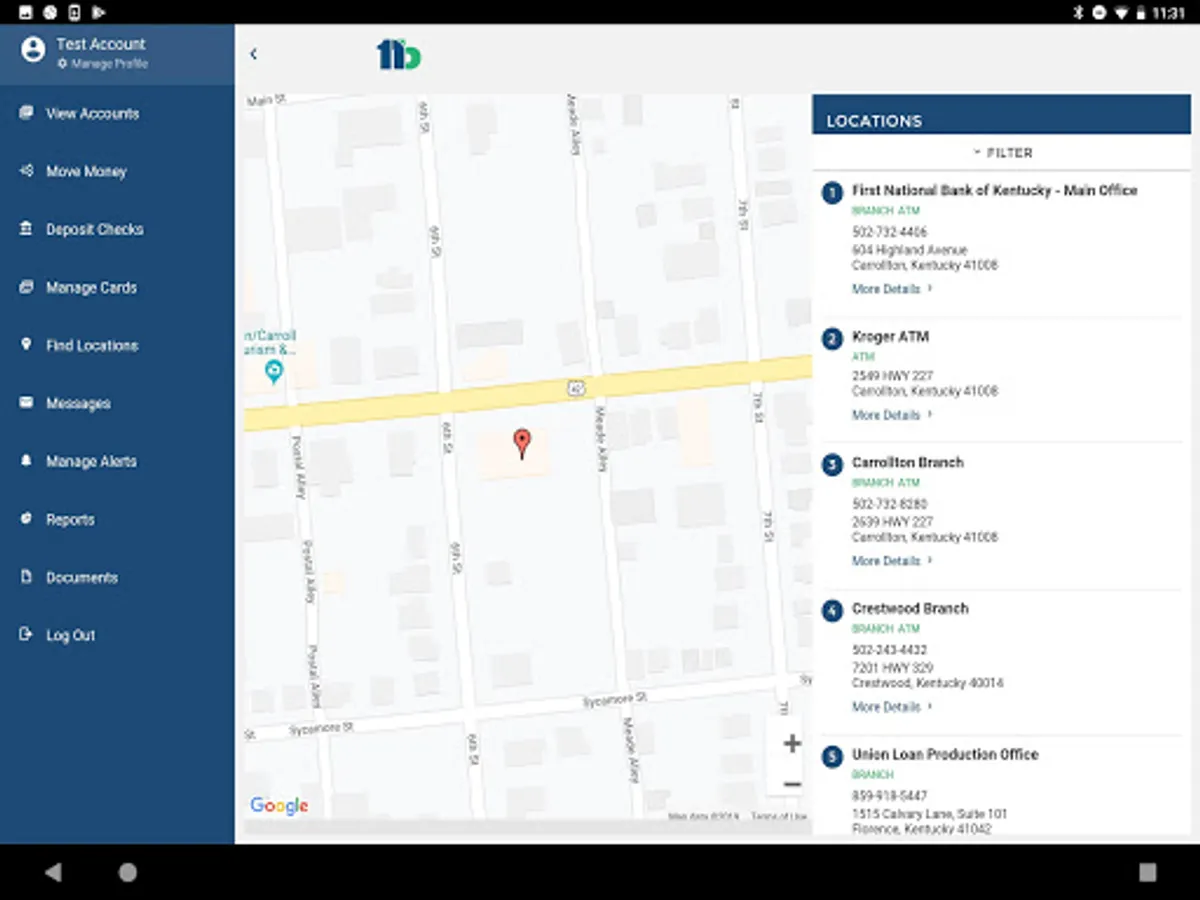Screen dimensions: 1200x900
Task: Click the View Accounts icon
Action: [26, 113]
